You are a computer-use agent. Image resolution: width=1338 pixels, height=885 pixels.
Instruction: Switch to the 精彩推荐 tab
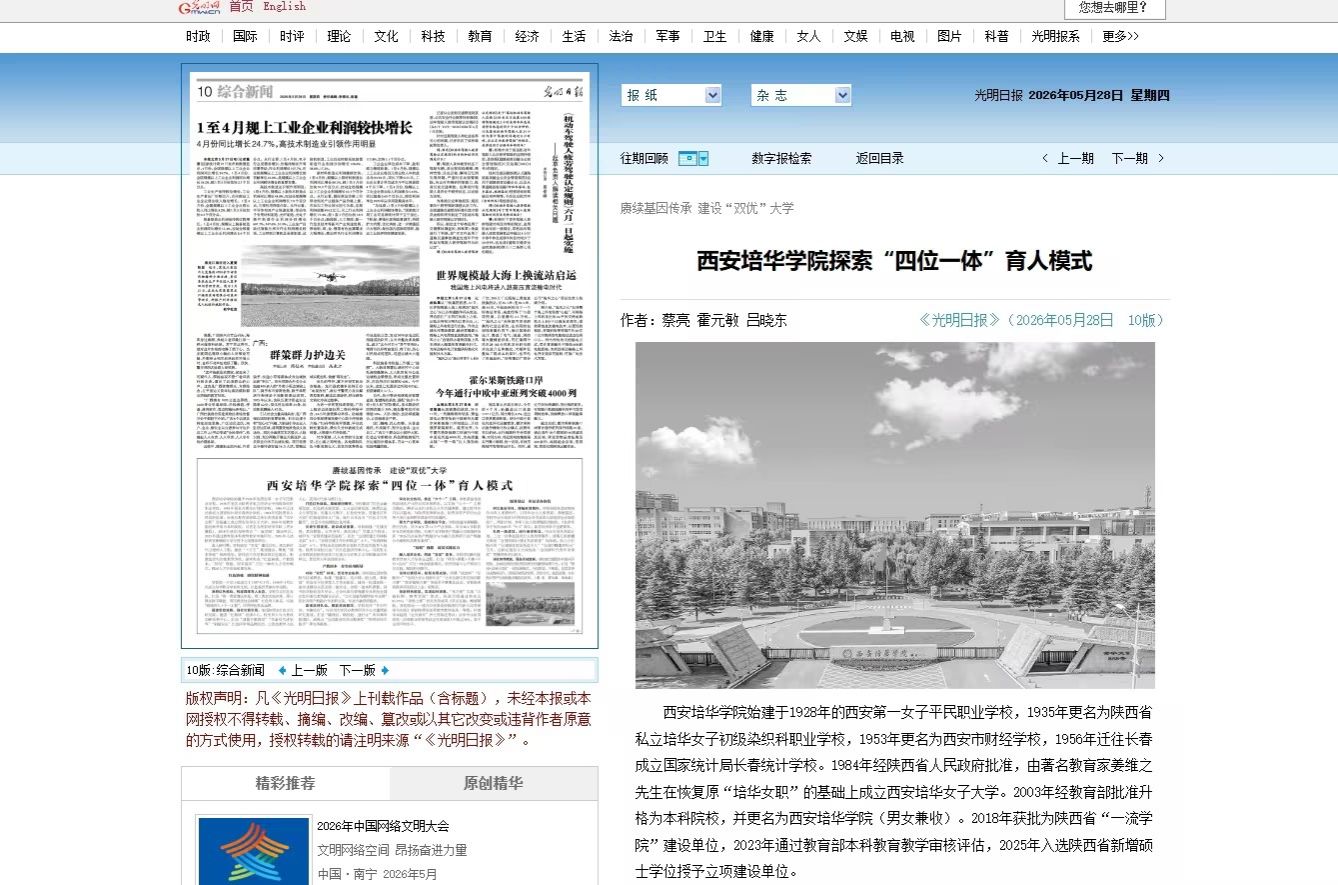click(x=285, y=783)
